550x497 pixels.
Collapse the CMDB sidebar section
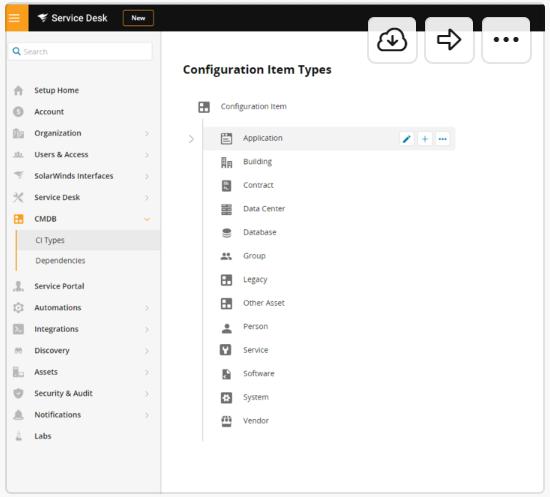coord(147,219)
